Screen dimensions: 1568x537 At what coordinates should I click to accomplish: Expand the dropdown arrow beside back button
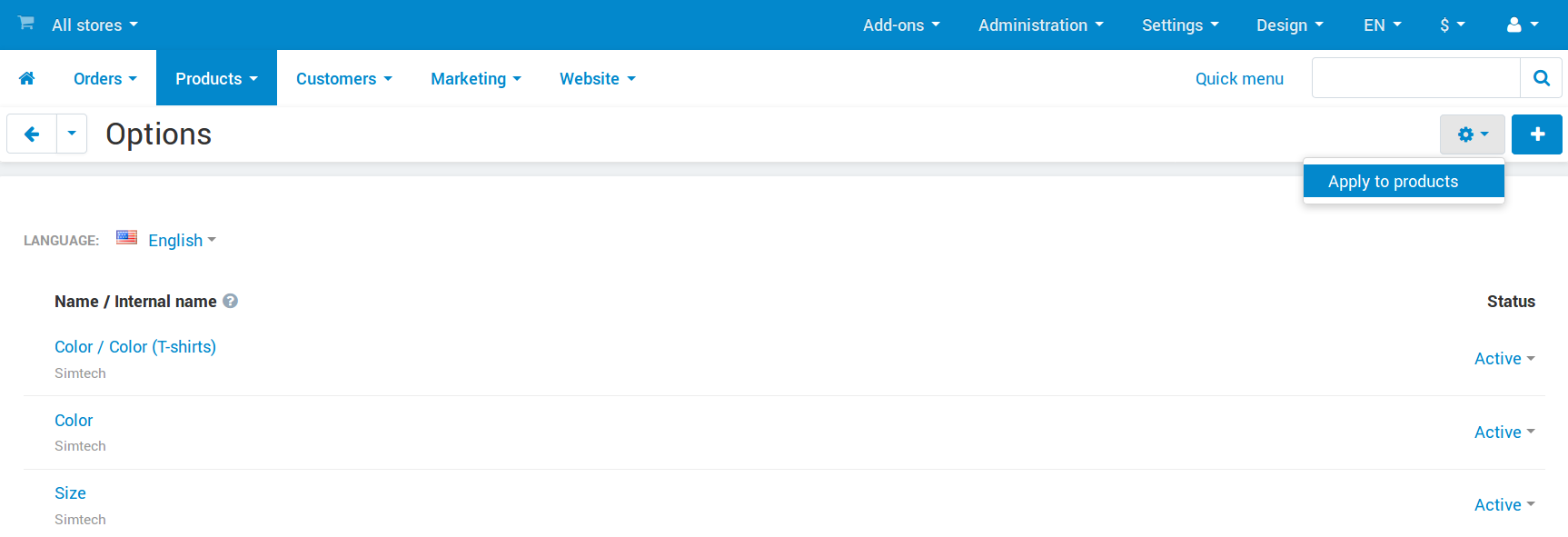pyautogui.click(x=72, y=134)
